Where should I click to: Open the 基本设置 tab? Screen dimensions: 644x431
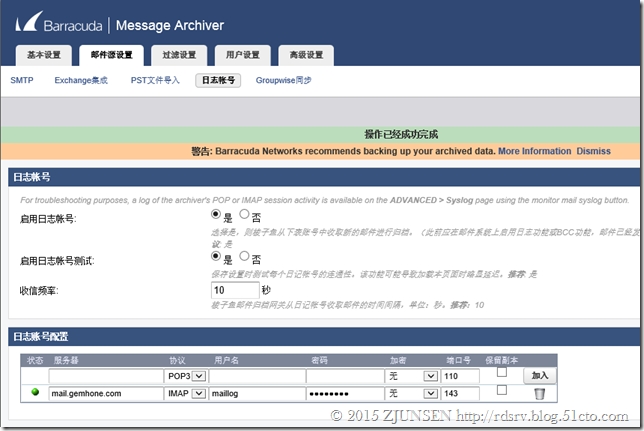tap(44, 55)
